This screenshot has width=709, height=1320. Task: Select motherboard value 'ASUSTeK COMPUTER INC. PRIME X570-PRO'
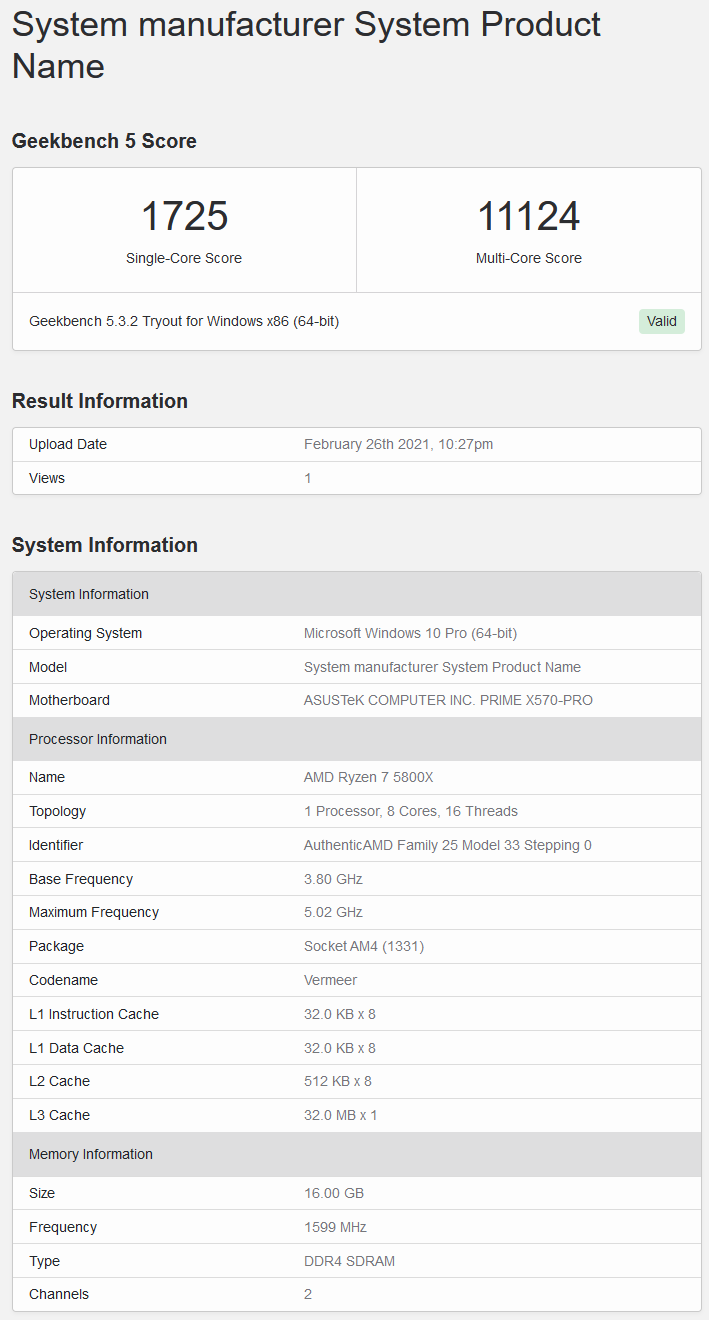coord(448,700)
